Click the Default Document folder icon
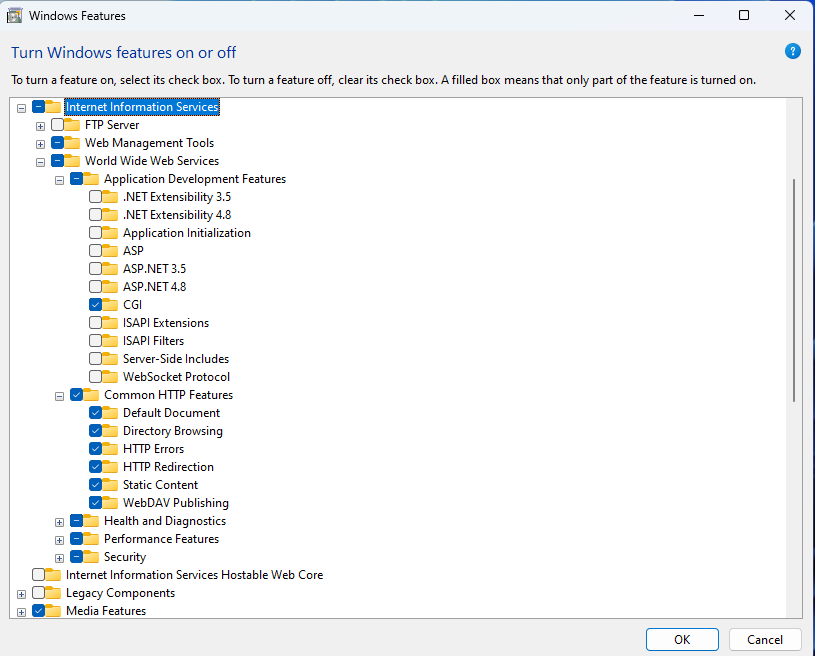Viewport: 815px width, 656px height. 110,413
